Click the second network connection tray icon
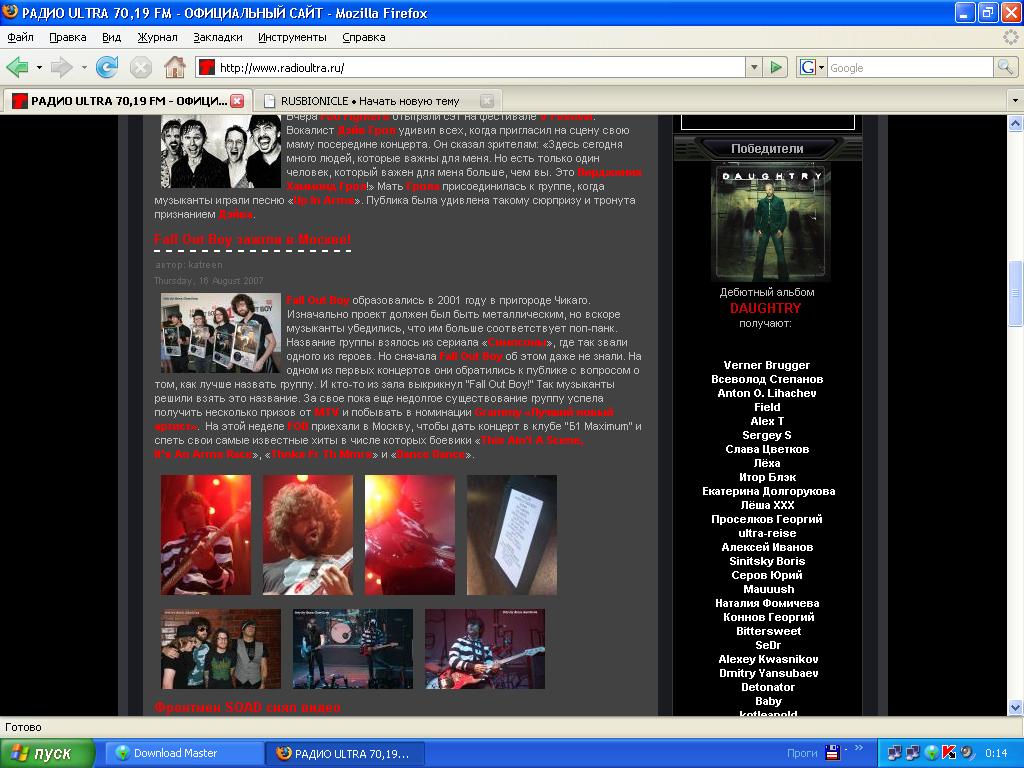The height and width of the screenshot is (768, 1024). coord(913,753)
